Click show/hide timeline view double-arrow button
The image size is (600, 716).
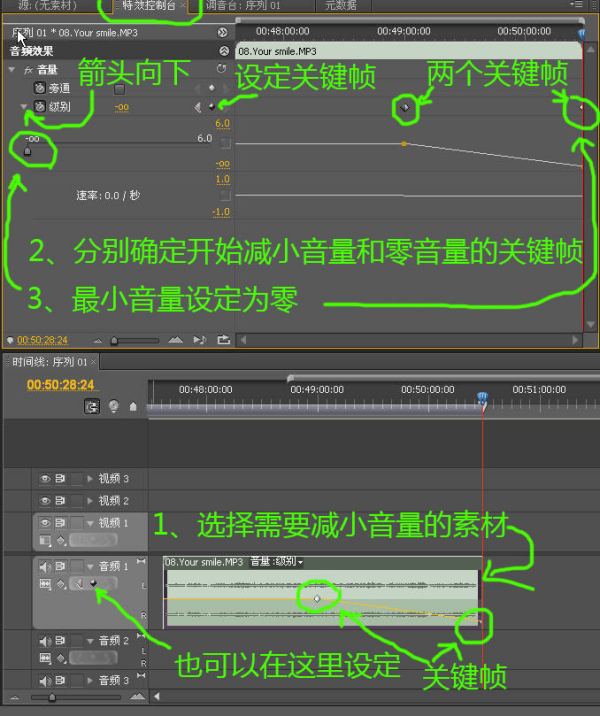pos(222,32)
